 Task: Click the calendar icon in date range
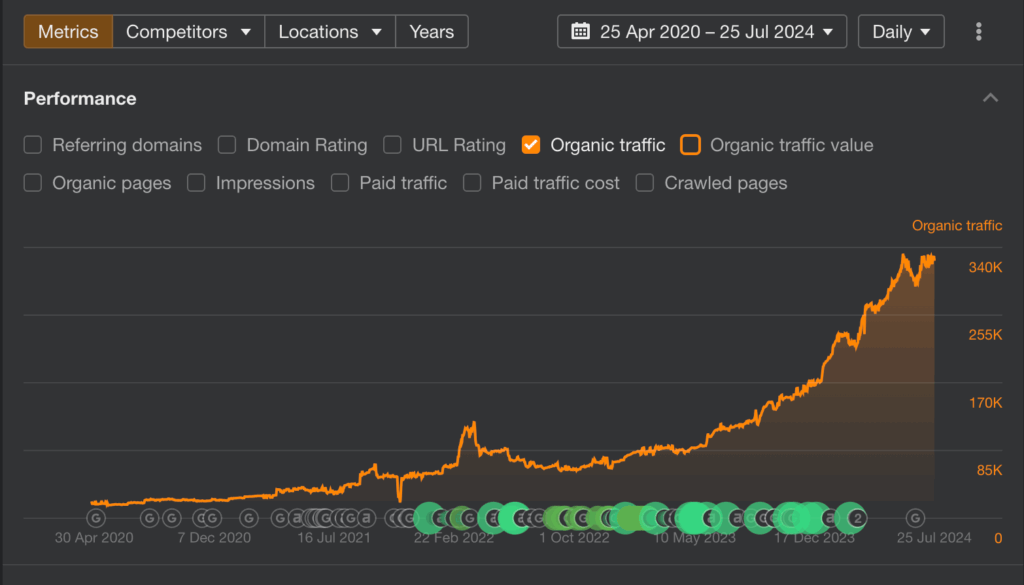(580, 32)
